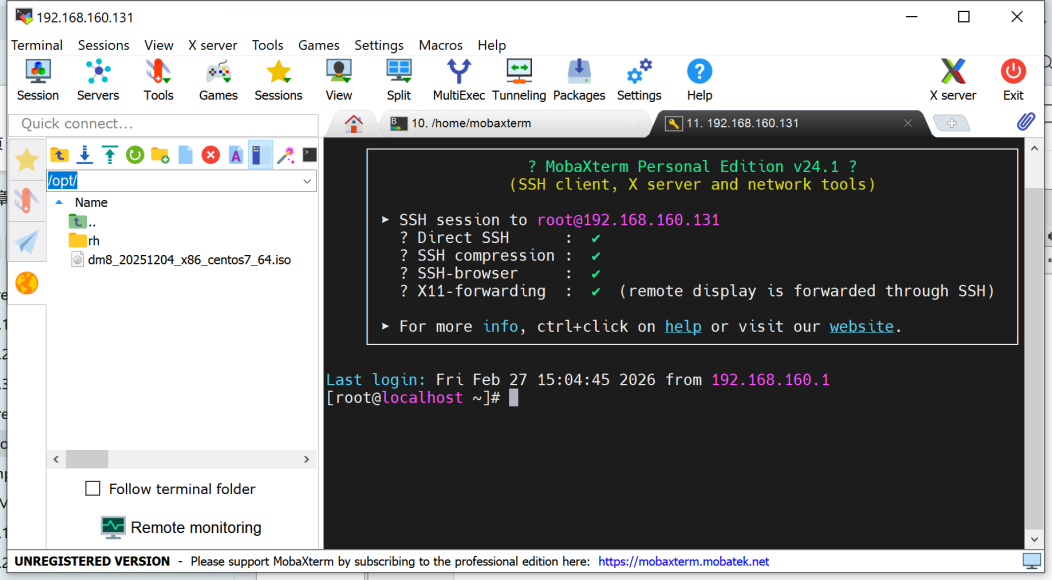Open the Sftp globe sidebar tab
The width and height of the screenshot is (1052, 580).
pos(27,283)
